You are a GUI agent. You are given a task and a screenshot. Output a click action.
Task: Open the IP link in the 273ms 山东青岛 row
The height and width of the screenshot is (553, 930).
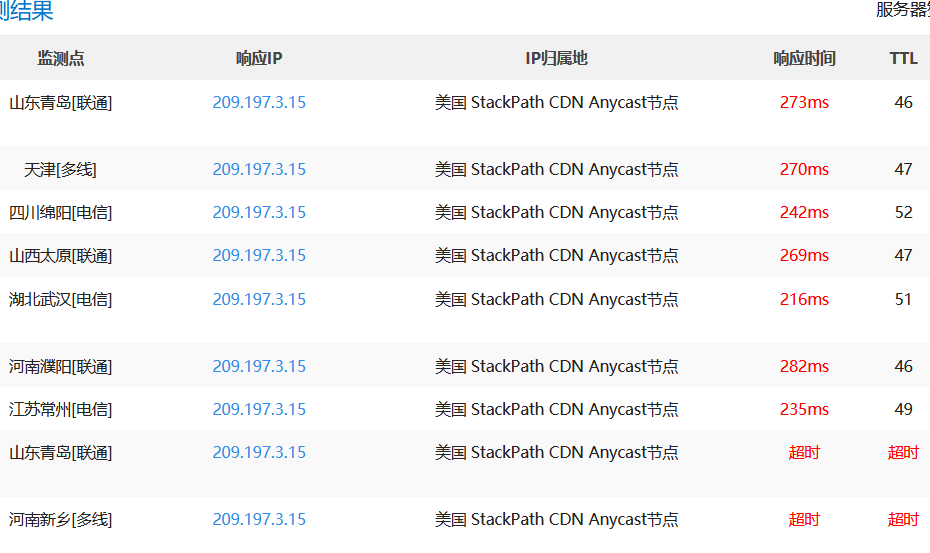coord(259,102)
